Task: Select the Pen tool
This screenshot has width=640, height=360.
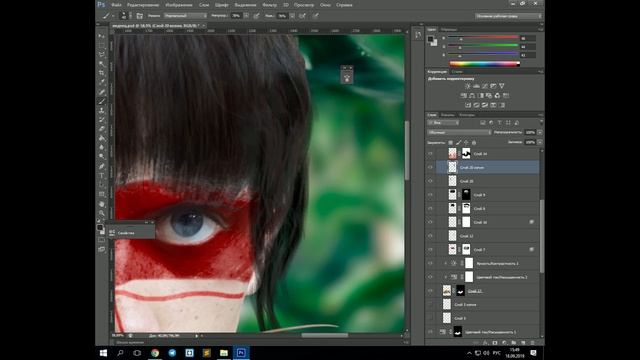Action: point(102,167)
